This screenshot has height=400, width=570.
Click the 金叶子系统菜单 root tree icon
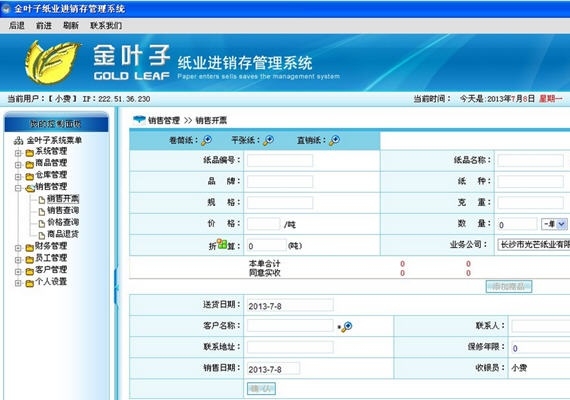18,141
